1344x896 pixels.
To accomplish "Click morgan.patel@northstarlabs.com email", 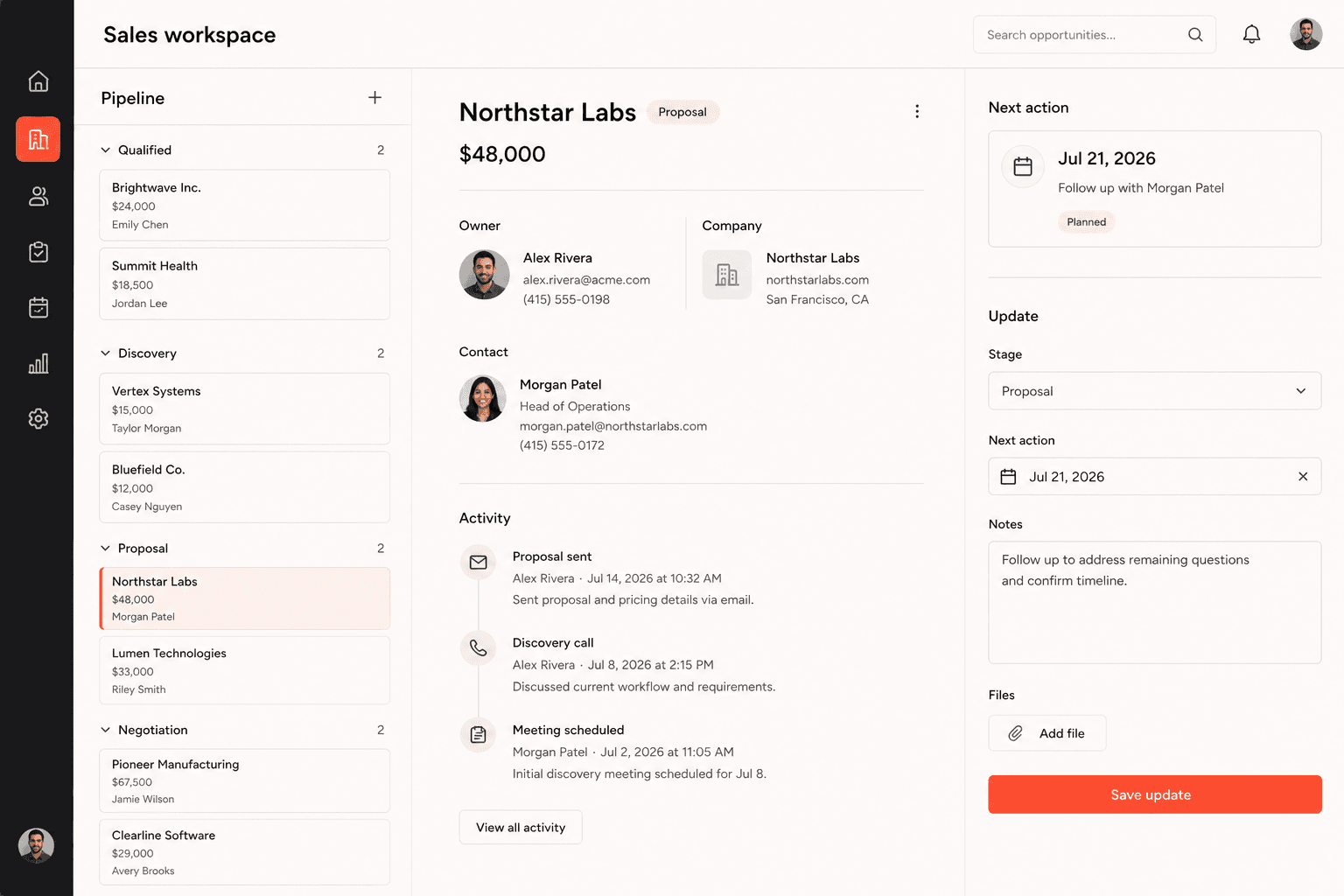I will [613, 426].
